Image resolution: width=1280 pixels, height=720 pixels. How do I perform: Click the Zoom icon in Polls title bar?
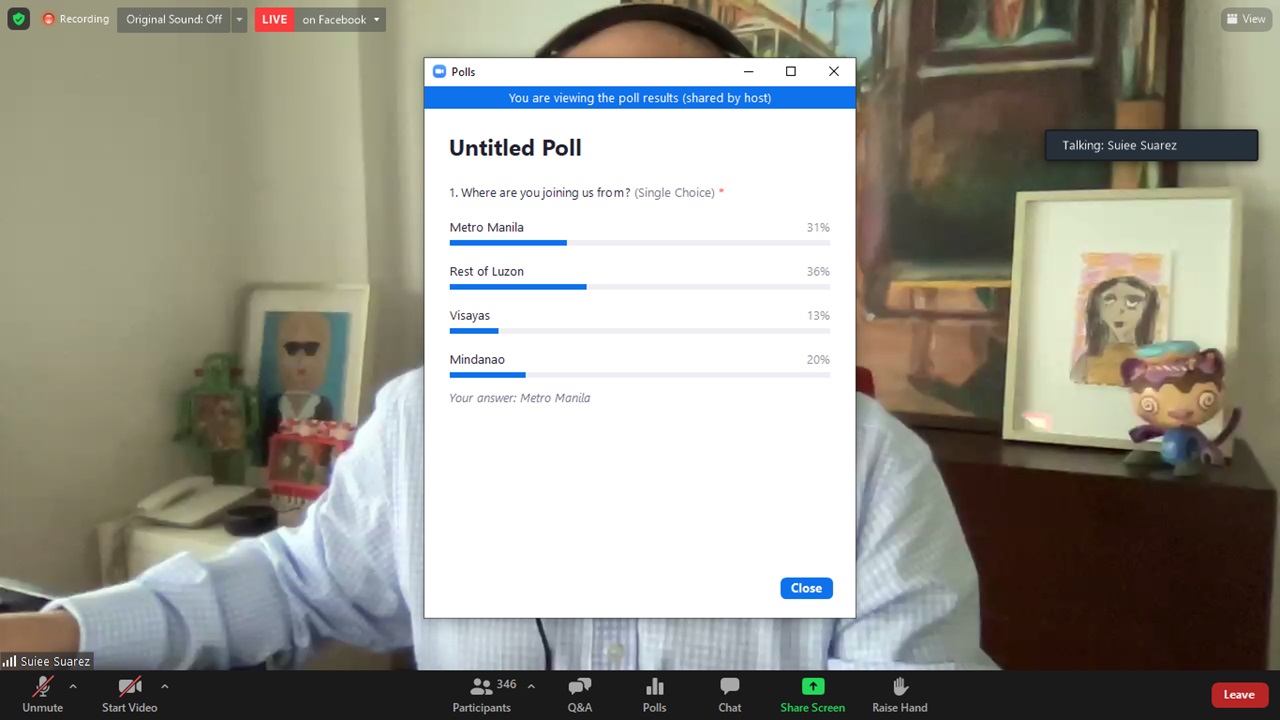click(439, 72)
